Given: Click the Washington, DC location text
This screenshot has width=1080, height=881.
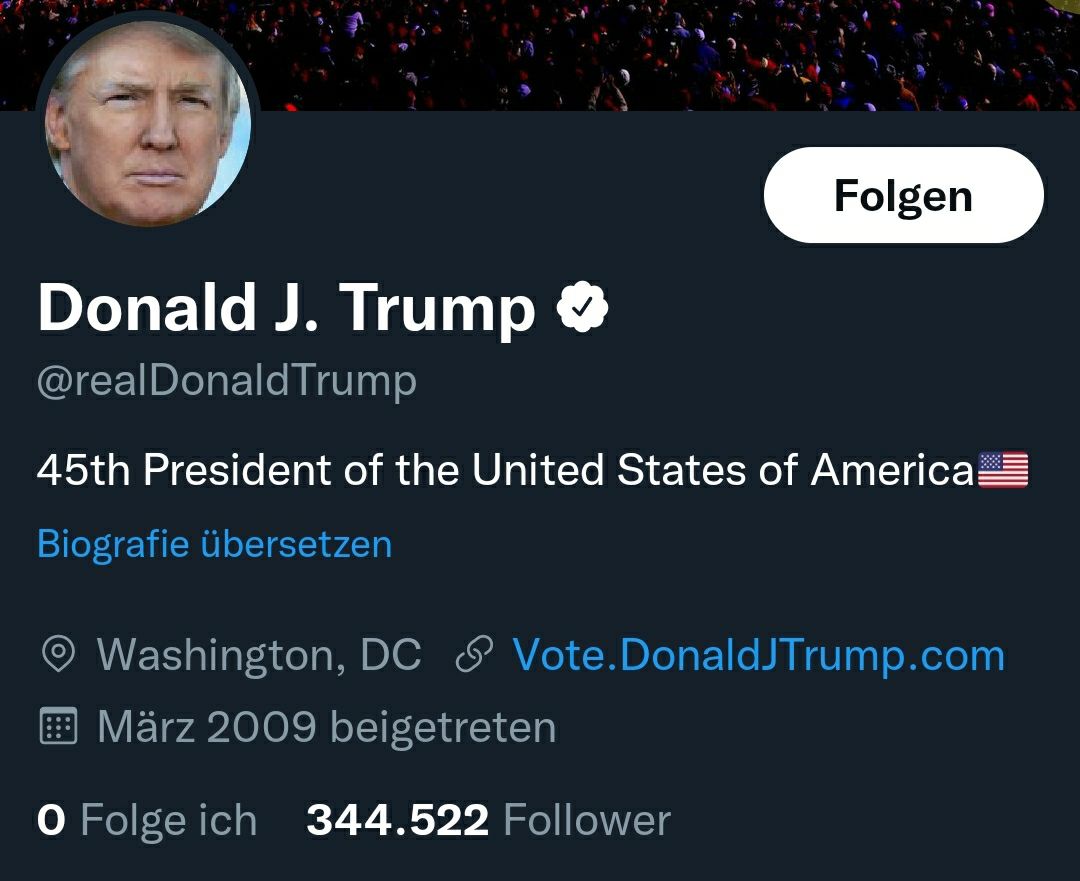Looking at the screenshot, I should (x=258, y=655).
